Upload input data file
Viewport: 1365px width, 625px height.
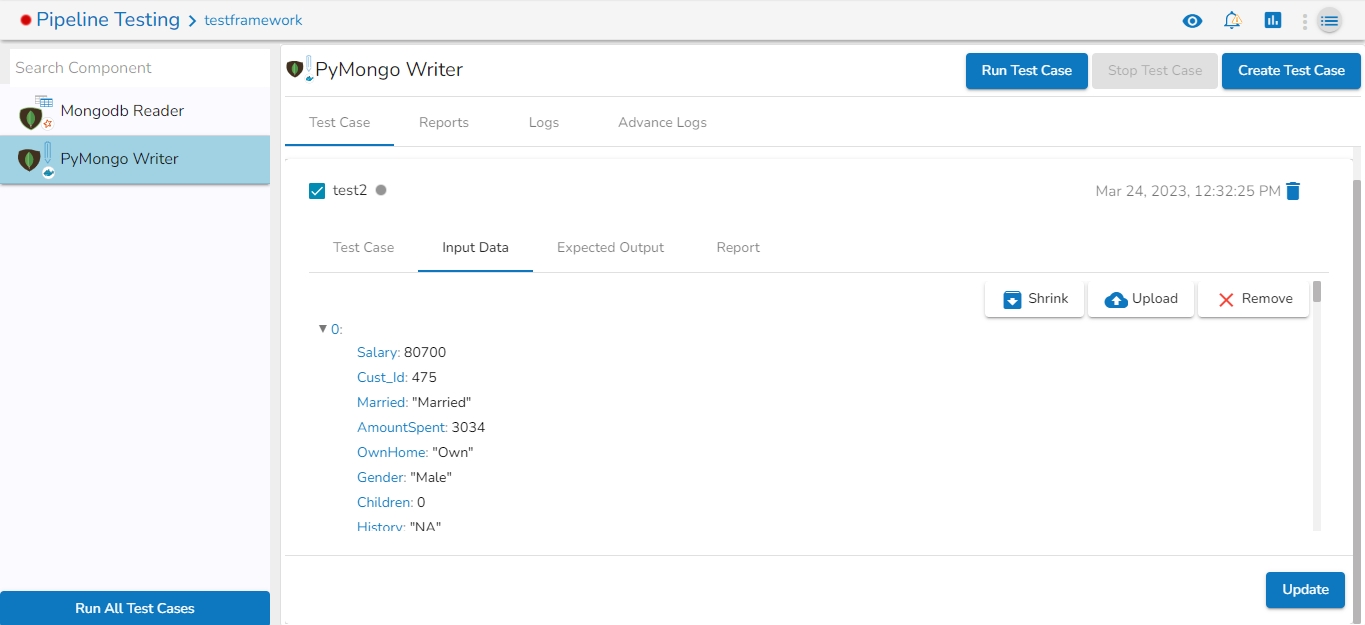[1141, 299]
